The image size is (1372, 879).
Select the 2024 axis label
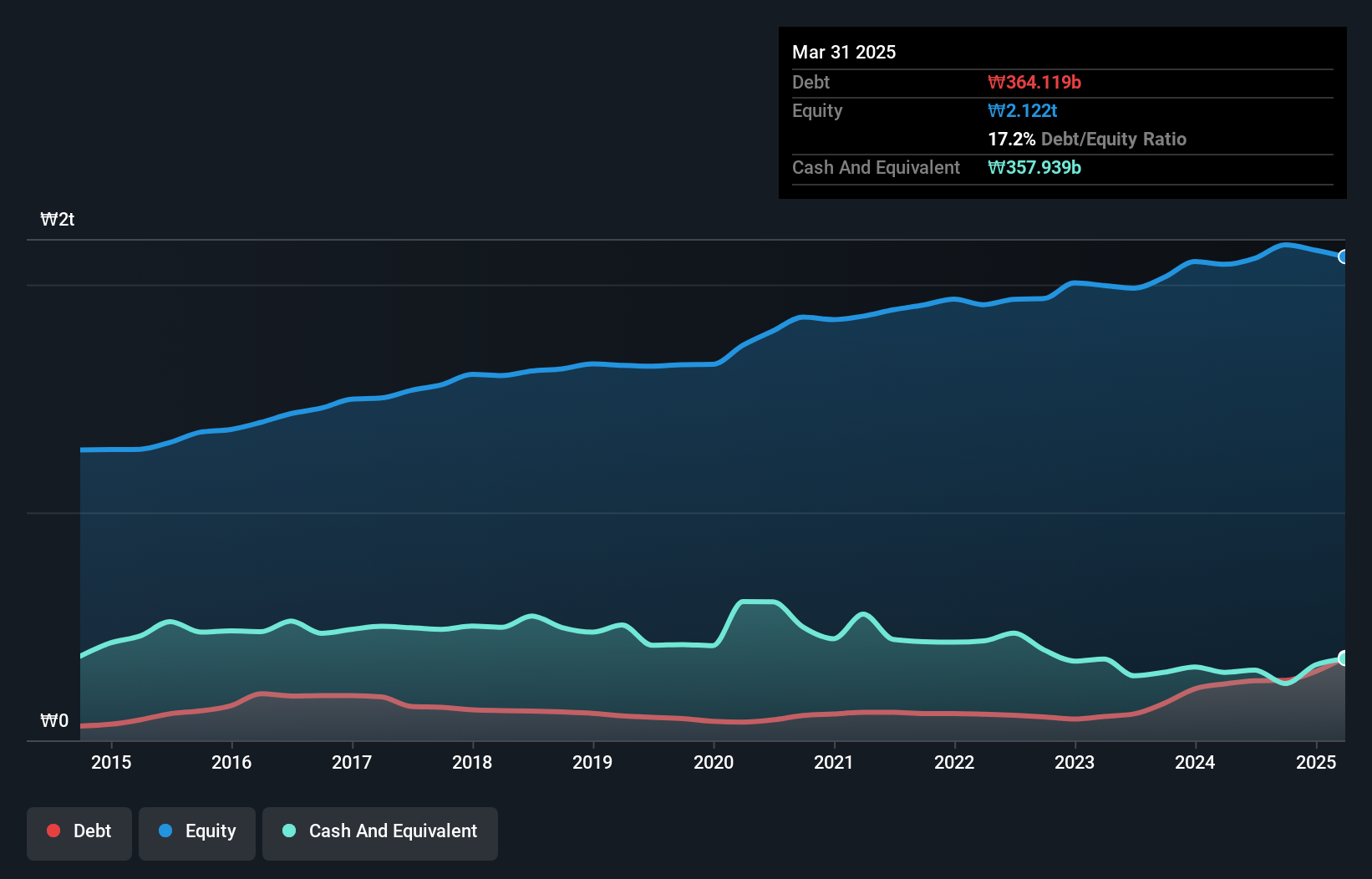(x=1195, y=762)
